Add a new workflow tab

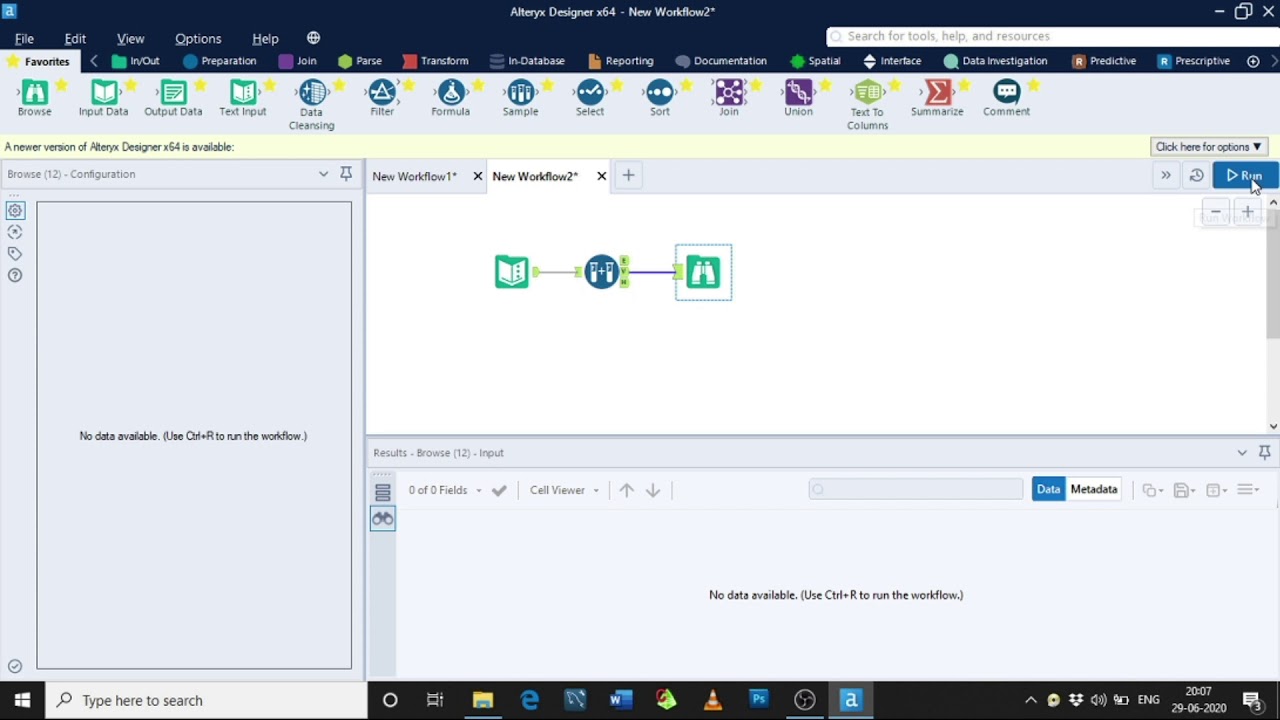(628, 176)
